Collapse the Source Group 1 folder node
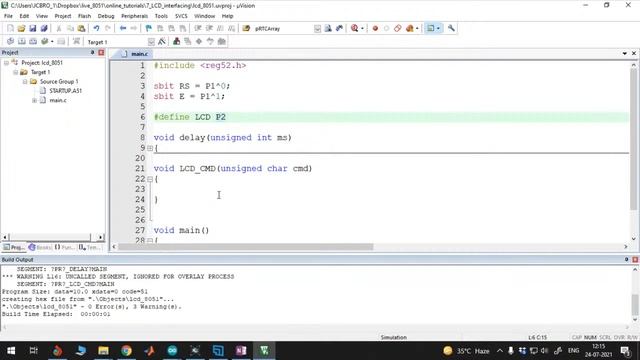The image size is (640, 360). pos(25,82)
